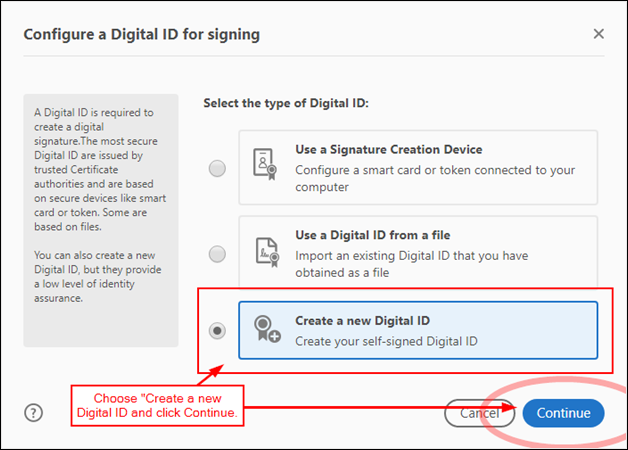
Task: Pick the "Create a new Digital ID" title
Action: 362,321
